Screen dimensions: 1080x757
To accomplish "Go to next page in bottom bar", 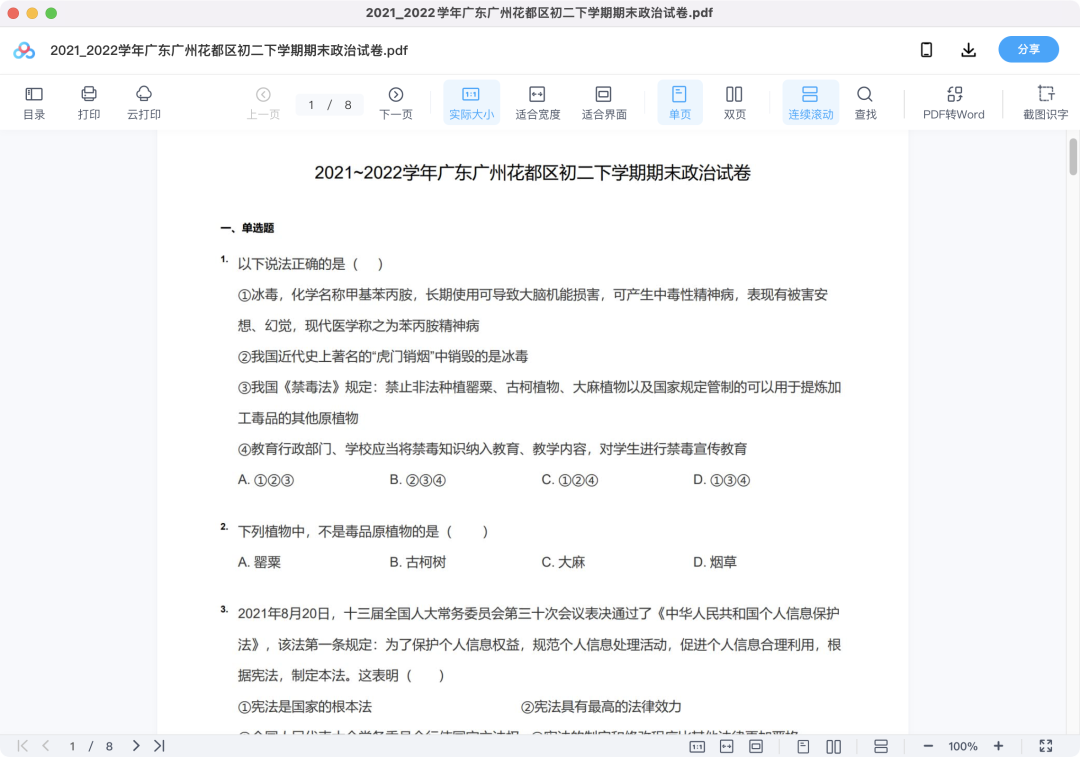I will pos(136,746).
